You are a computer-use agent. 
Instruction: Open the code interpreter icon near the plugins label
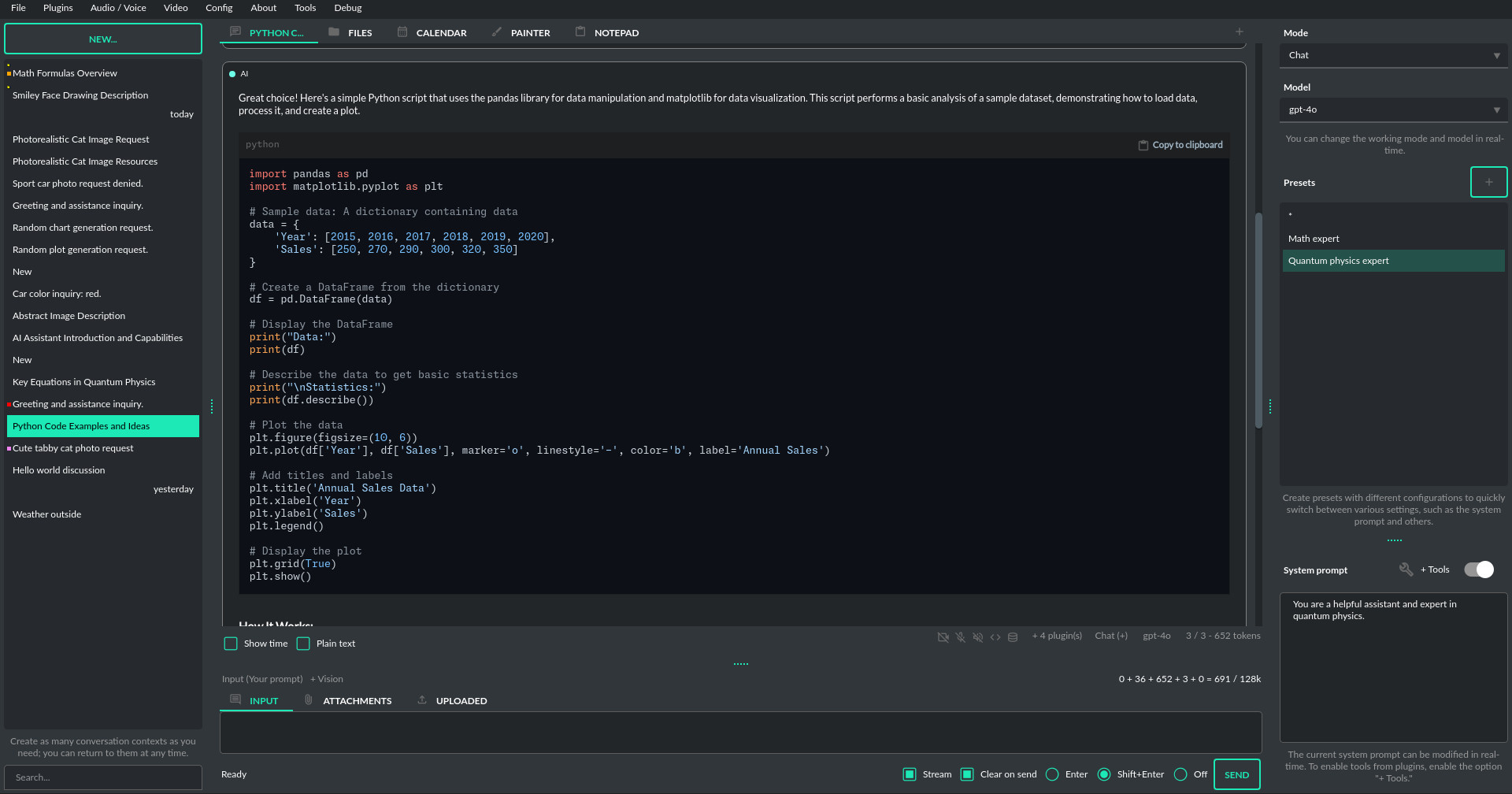click(x=995, y=636)
